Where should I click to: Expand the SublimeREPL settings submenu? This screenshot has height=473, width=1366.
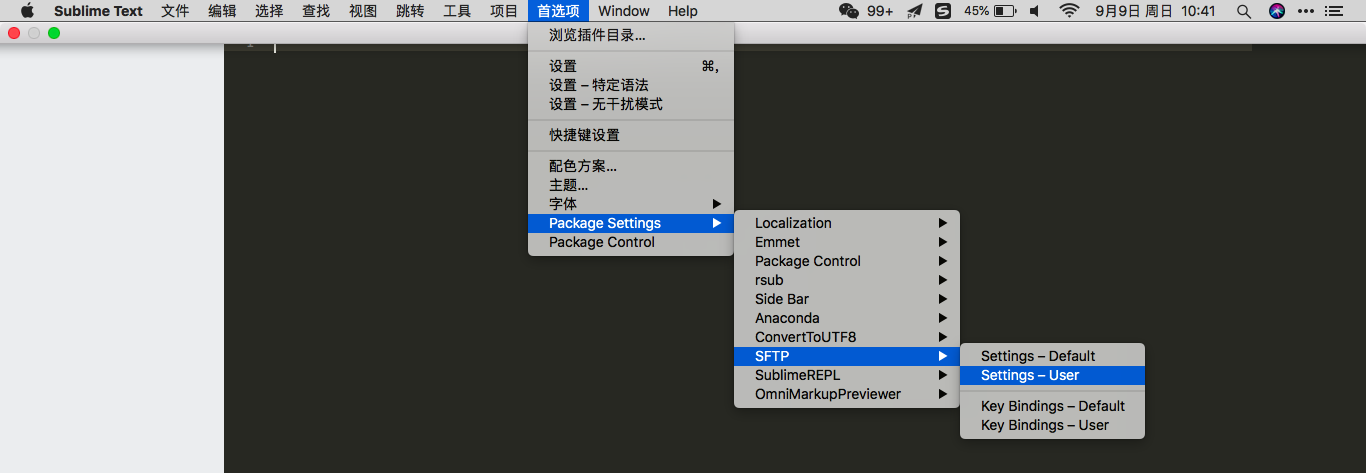(x=797, y=375)
